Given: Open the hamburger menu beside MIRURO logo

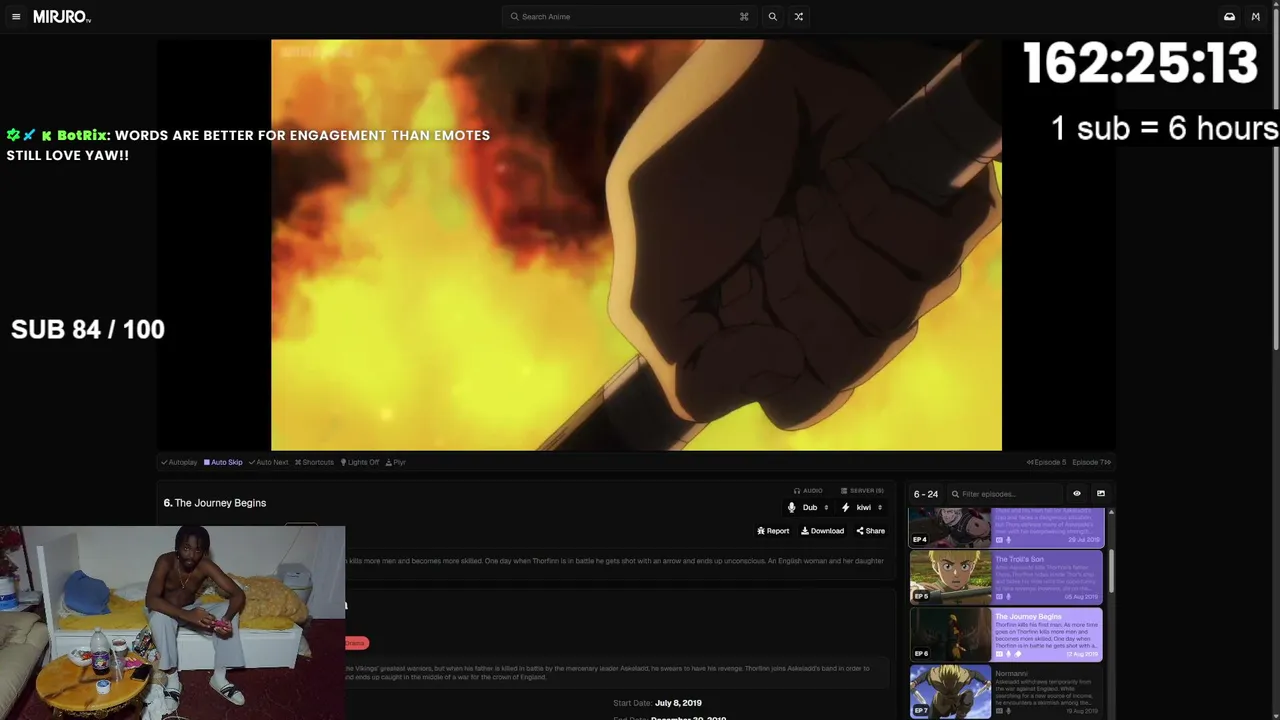Looking at the screenshot, I should (x=16, y=17).
